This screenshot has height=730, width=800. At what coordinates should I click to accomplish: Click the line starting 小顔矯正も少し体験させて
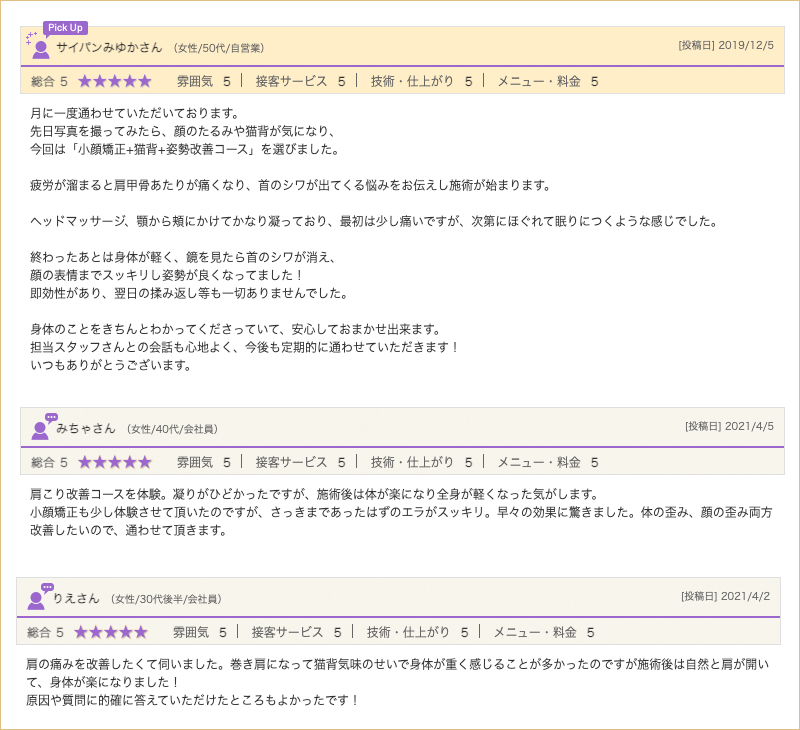401,512
